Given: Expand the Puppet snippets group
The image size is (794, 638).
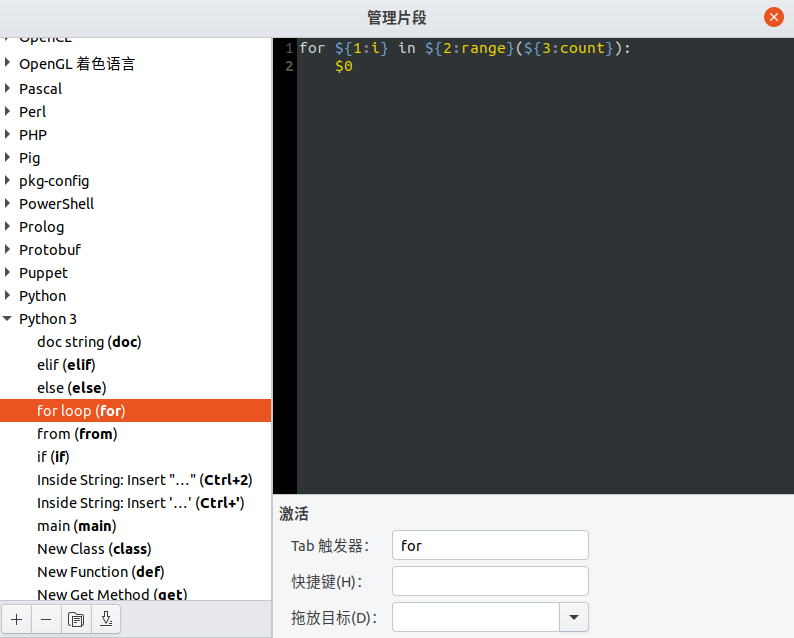Looking at the screenshot, I should tap(7, 272).
